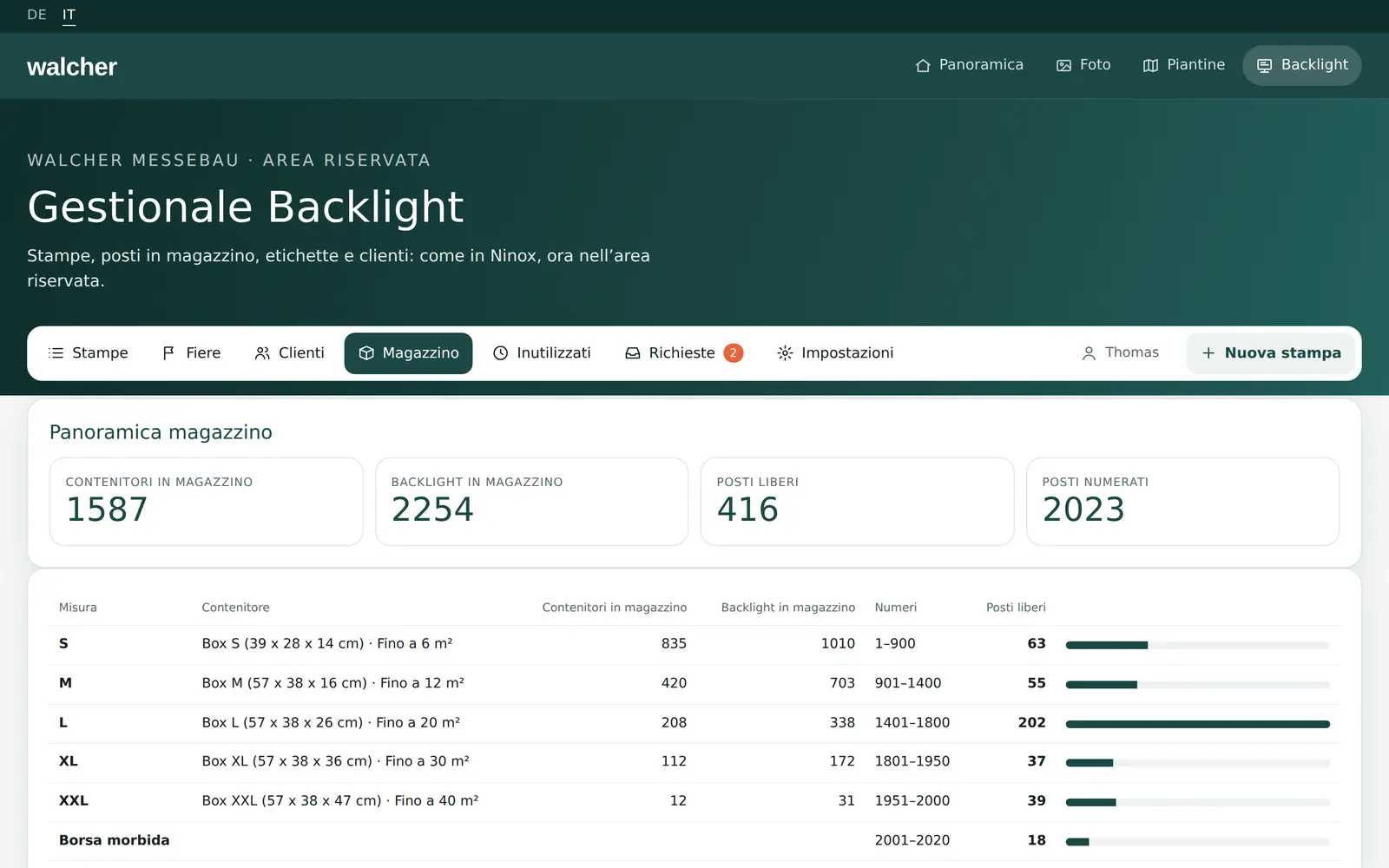Click the progress bar in row S

tap(1198, 645)
